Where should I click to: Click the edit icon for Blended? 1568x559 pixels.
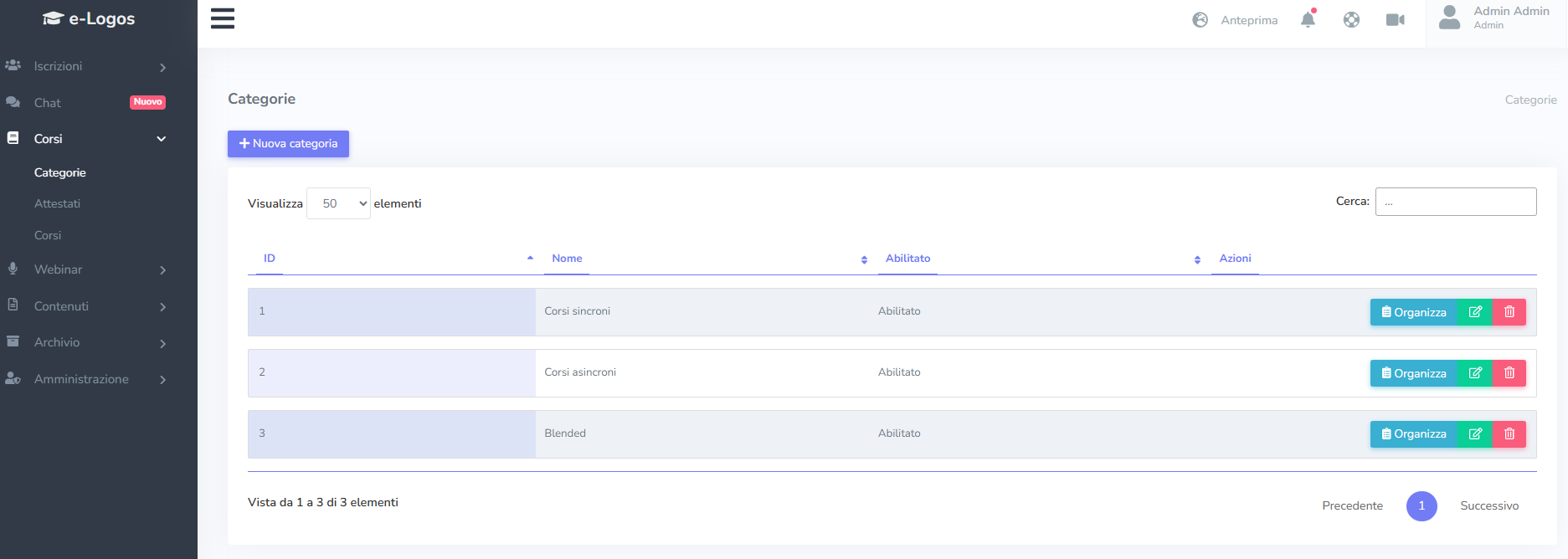1475,434
